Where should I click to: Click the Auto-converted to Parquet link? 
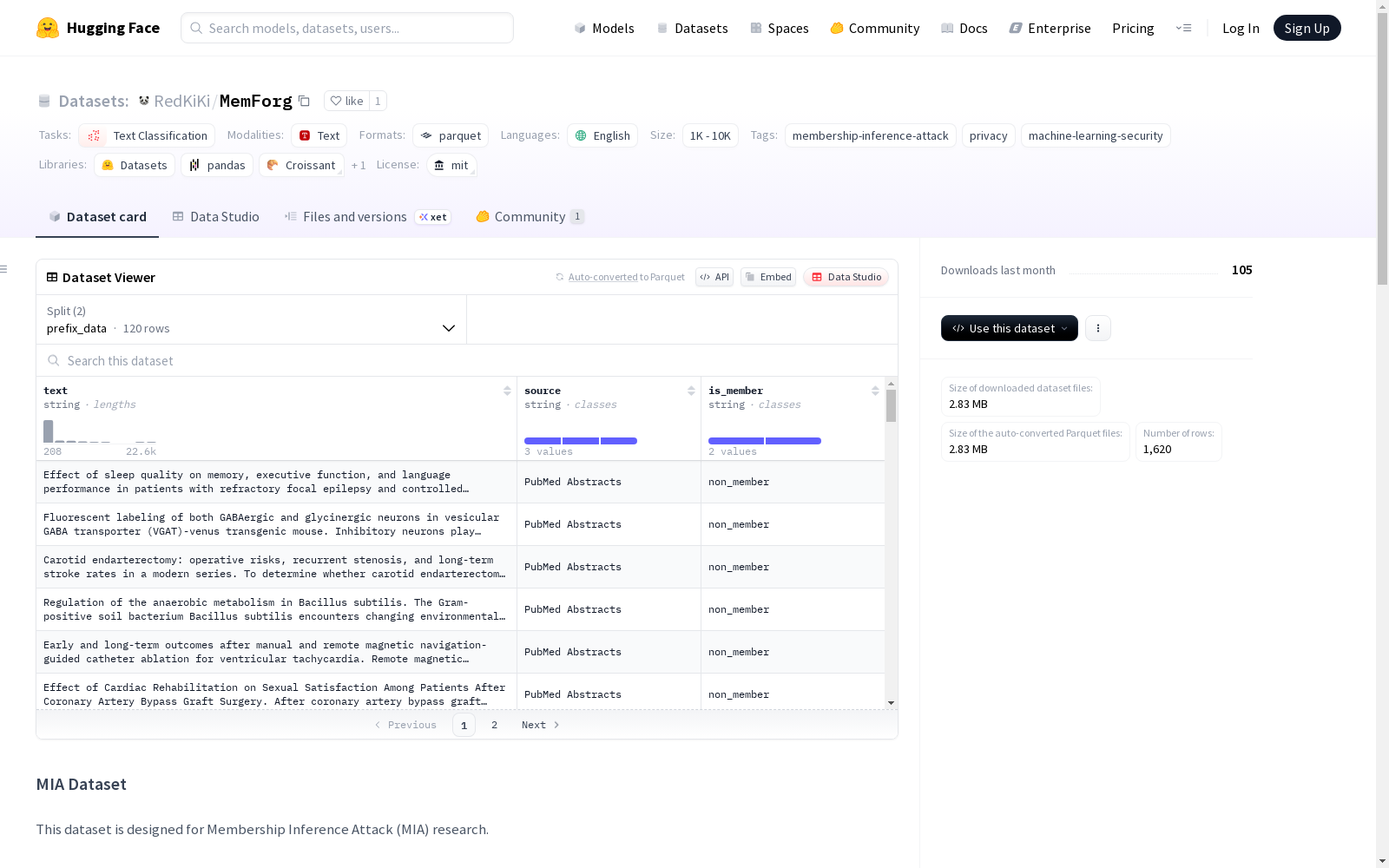[620, 277]
